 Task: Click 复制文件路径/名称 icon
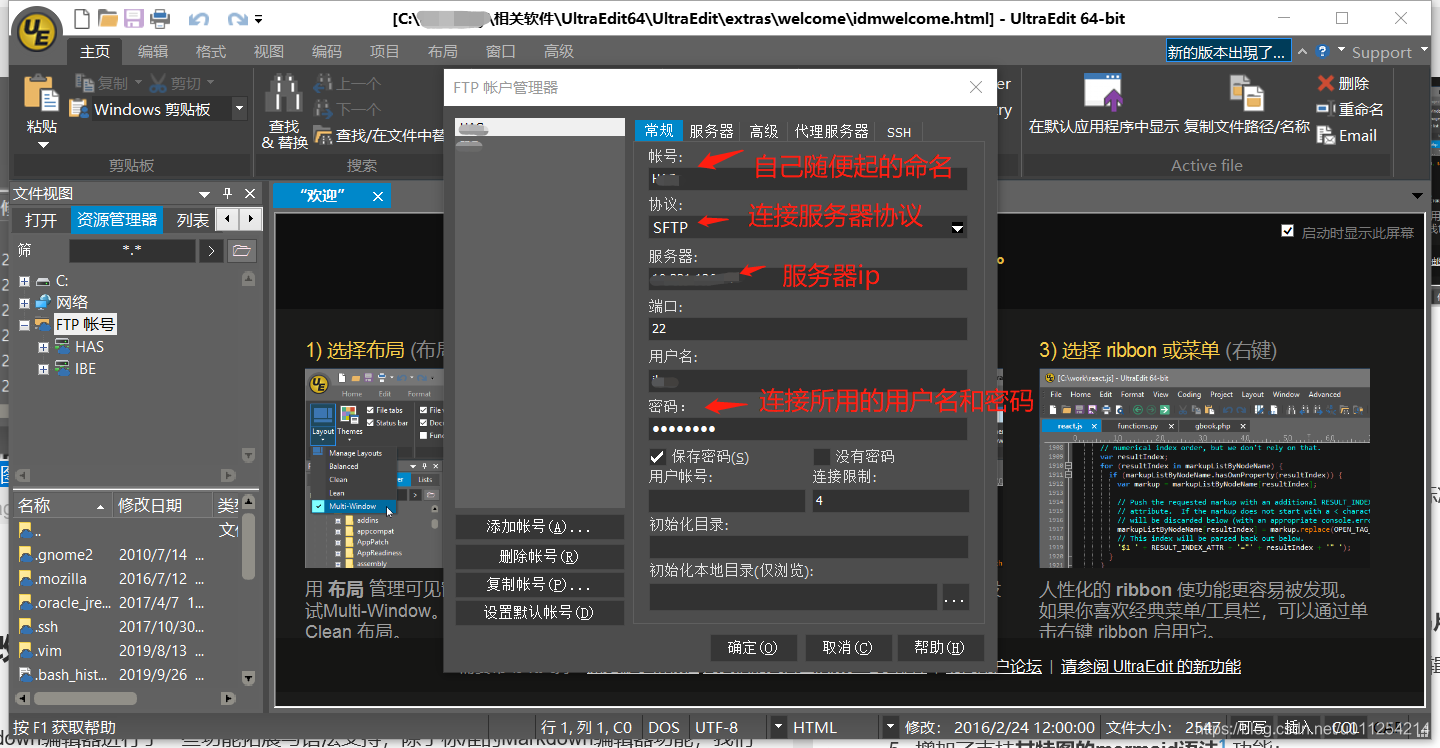coord(1247,93)
